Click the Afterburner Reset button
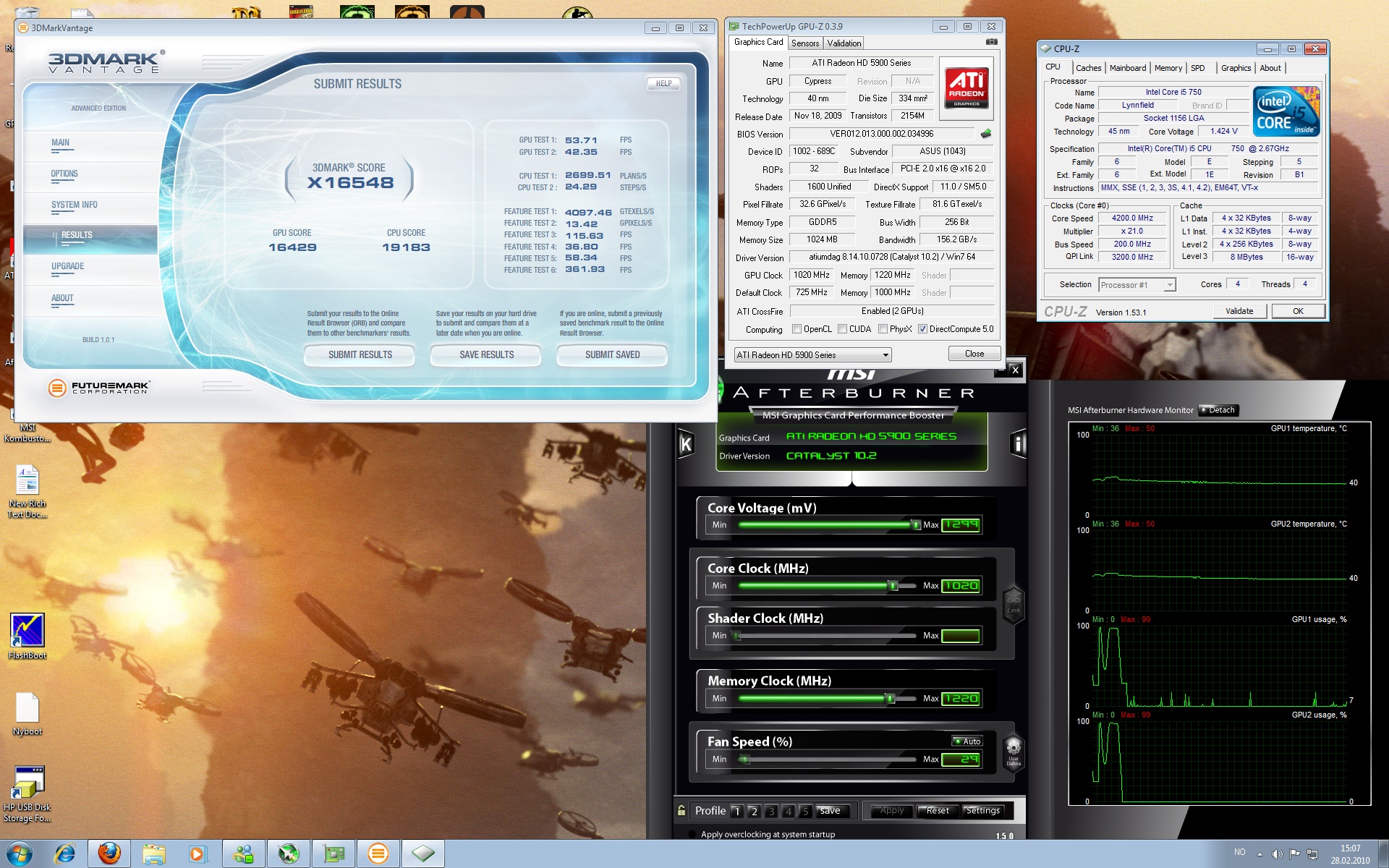The image size is (1389, 868). 938,811
